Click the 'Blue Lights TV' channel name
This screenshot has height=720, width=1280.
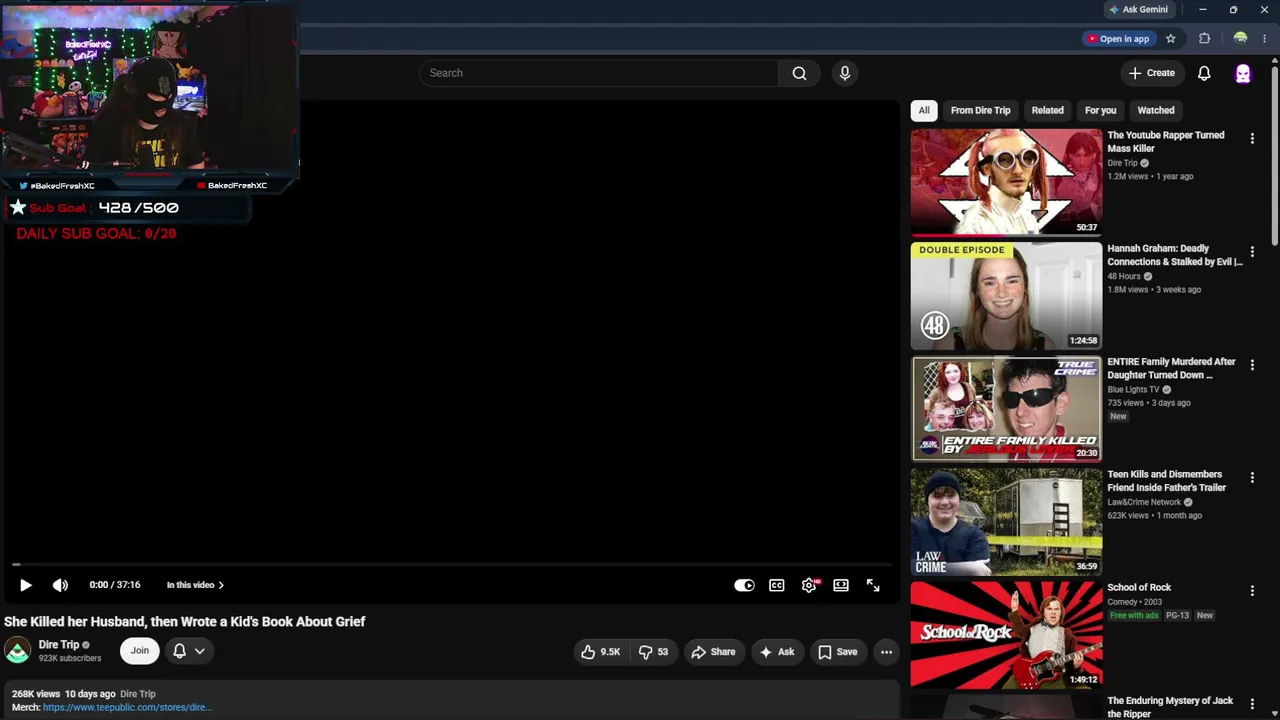coord(1133,390)
